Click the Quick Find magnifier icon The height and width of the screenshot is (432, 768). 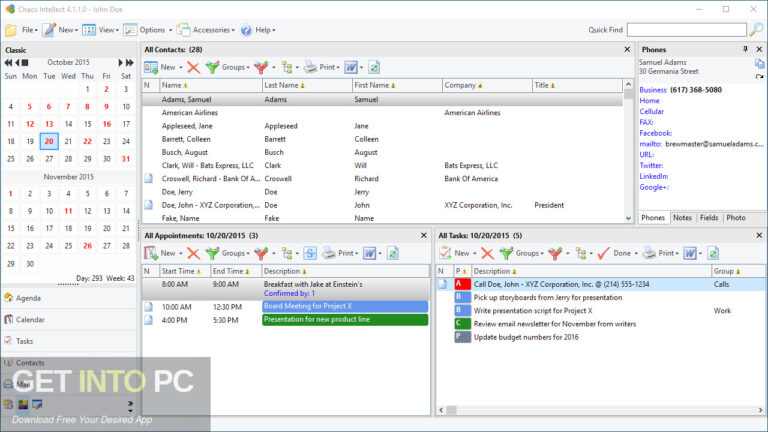[757, 29]
